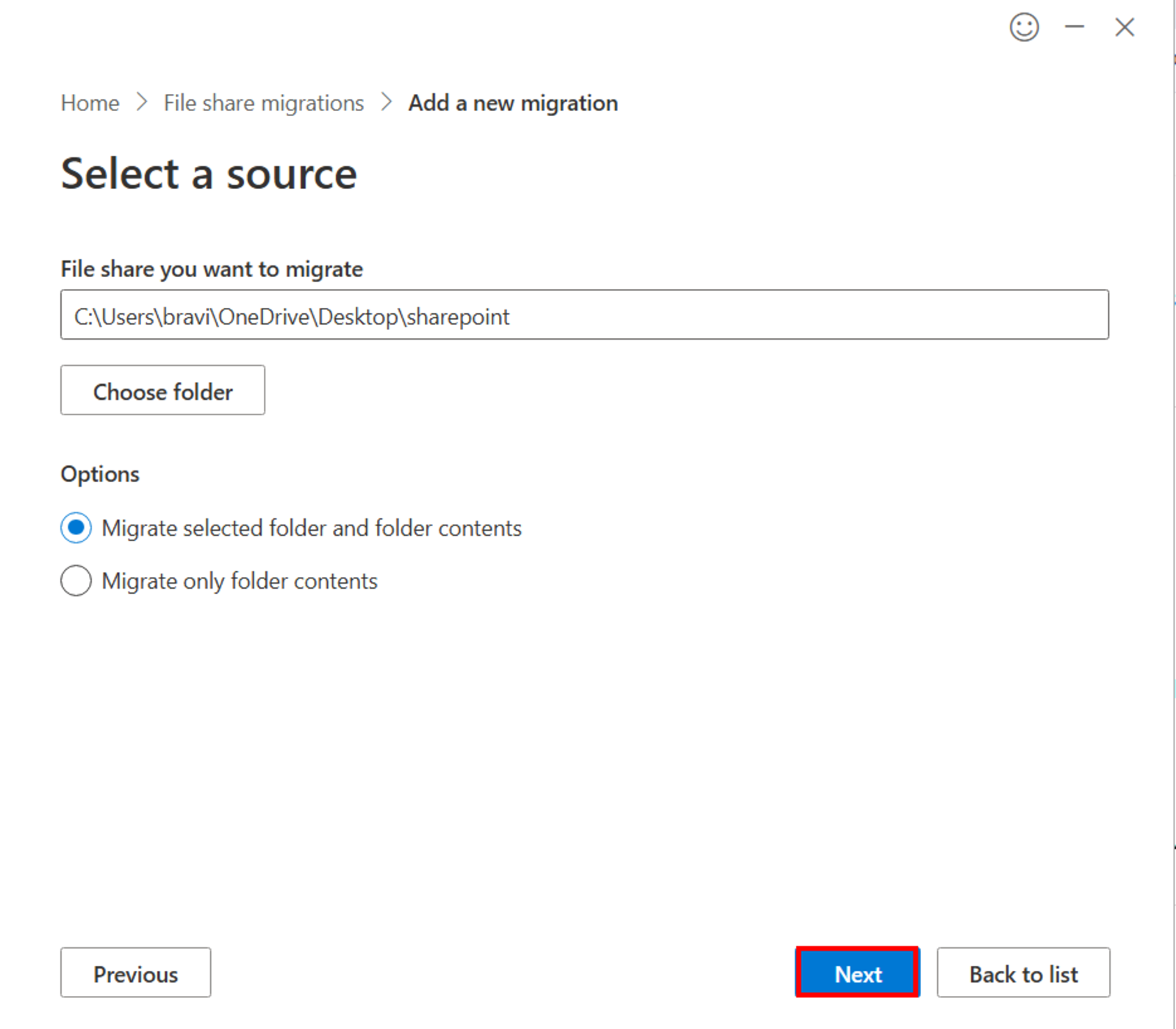1176x1029 pixels.
Task: Close the migration tool window
Action: coord(1125,27)
